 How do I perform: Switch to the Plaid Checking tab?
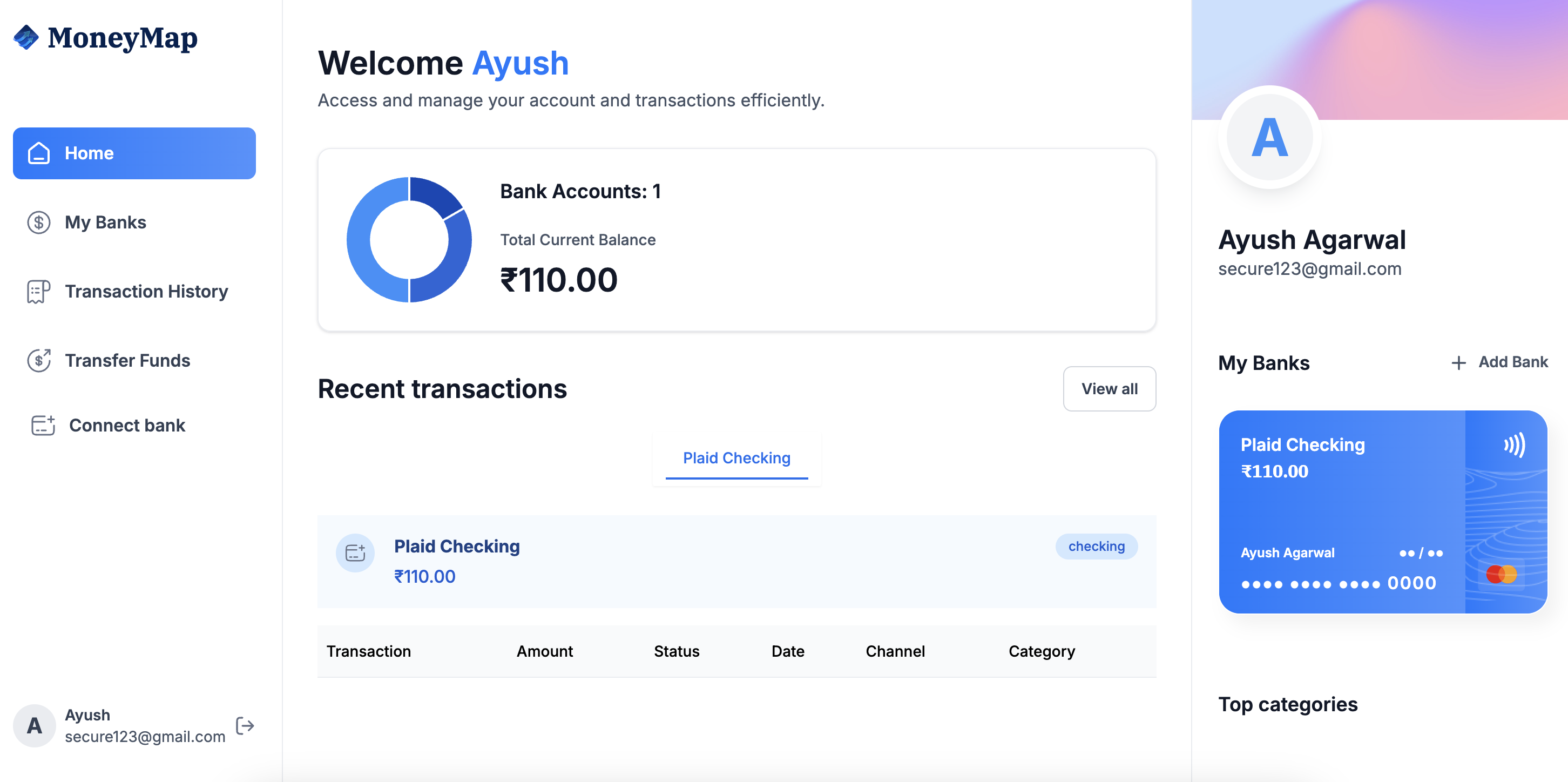[x=736, y=458]
